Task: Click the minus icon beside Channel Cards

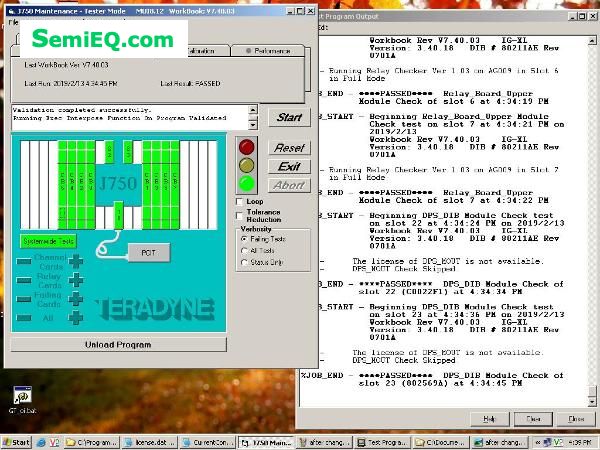Action: coord(24,262)
